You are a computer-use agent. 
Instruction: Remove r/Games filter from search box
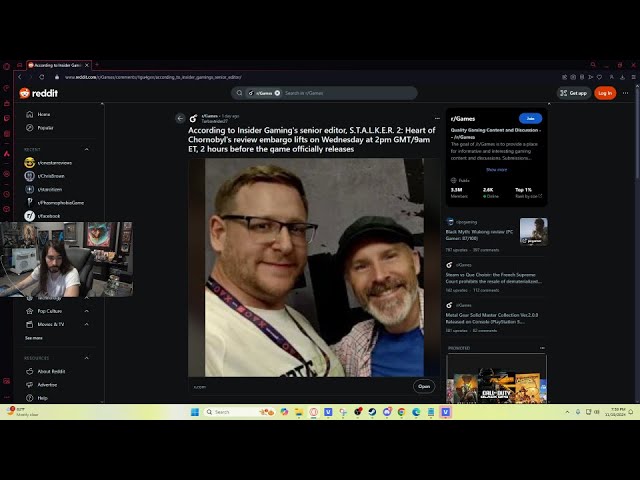coord(277,93)
